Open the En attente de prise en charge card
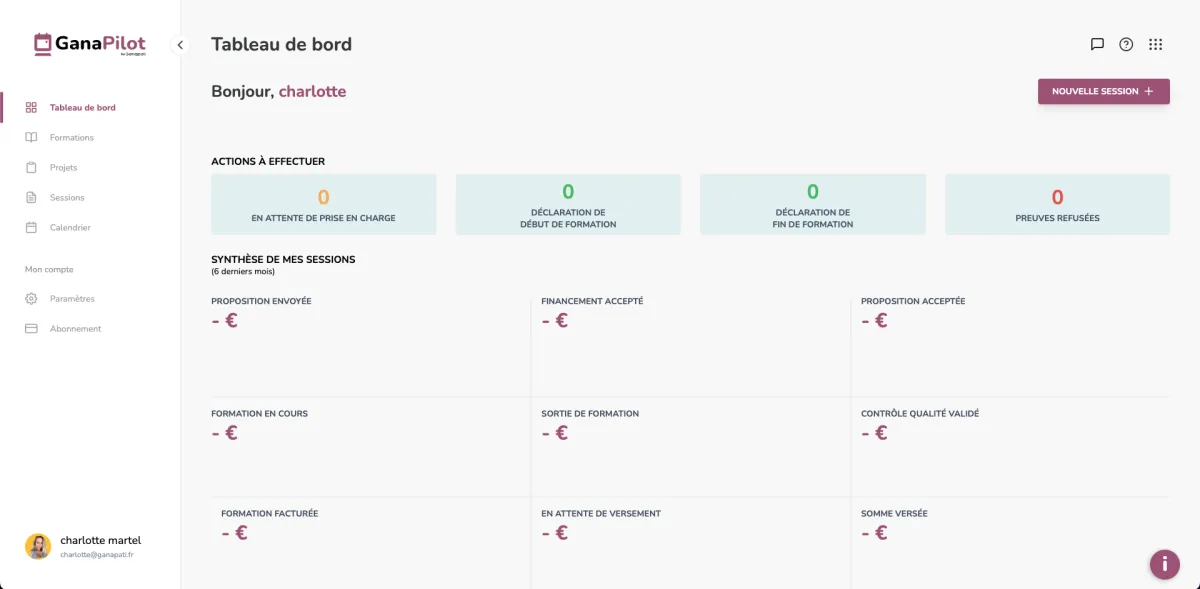 coord(323,205)
